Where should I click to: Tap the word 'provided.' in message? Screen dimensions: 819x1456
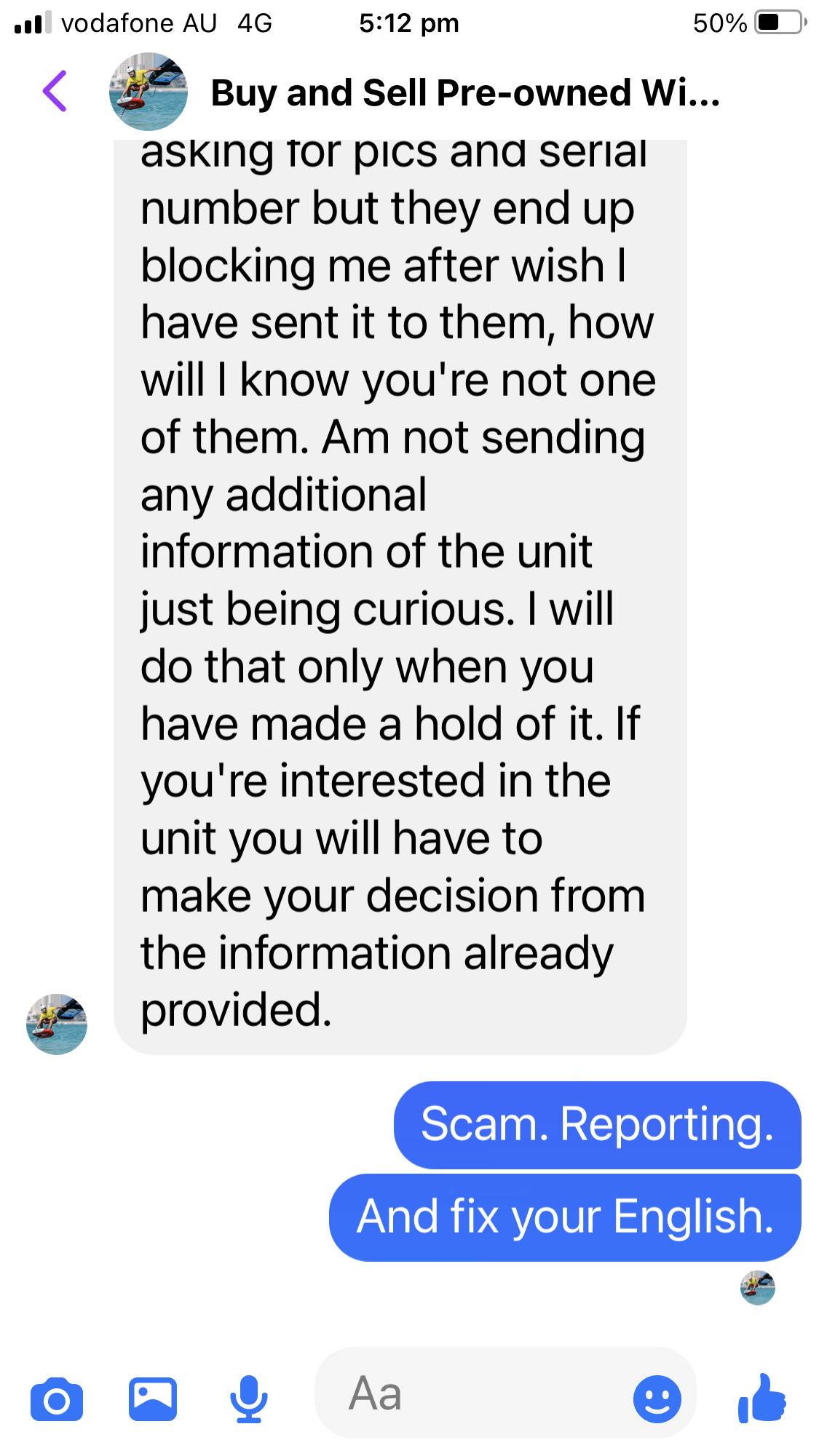click(x=237, y=1011)
